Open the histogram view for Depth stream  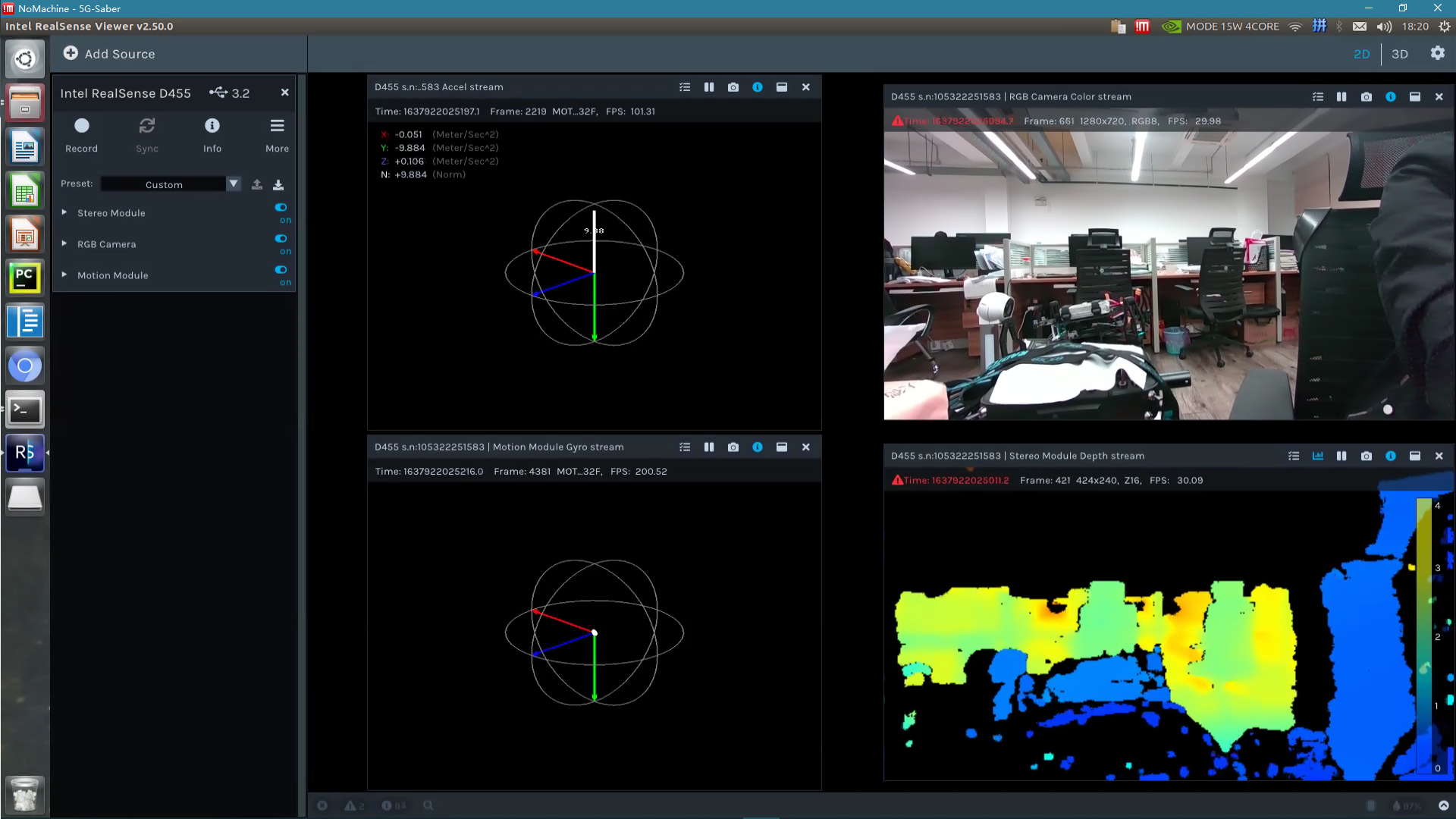pyautogui.click(x=1317, y=456)
